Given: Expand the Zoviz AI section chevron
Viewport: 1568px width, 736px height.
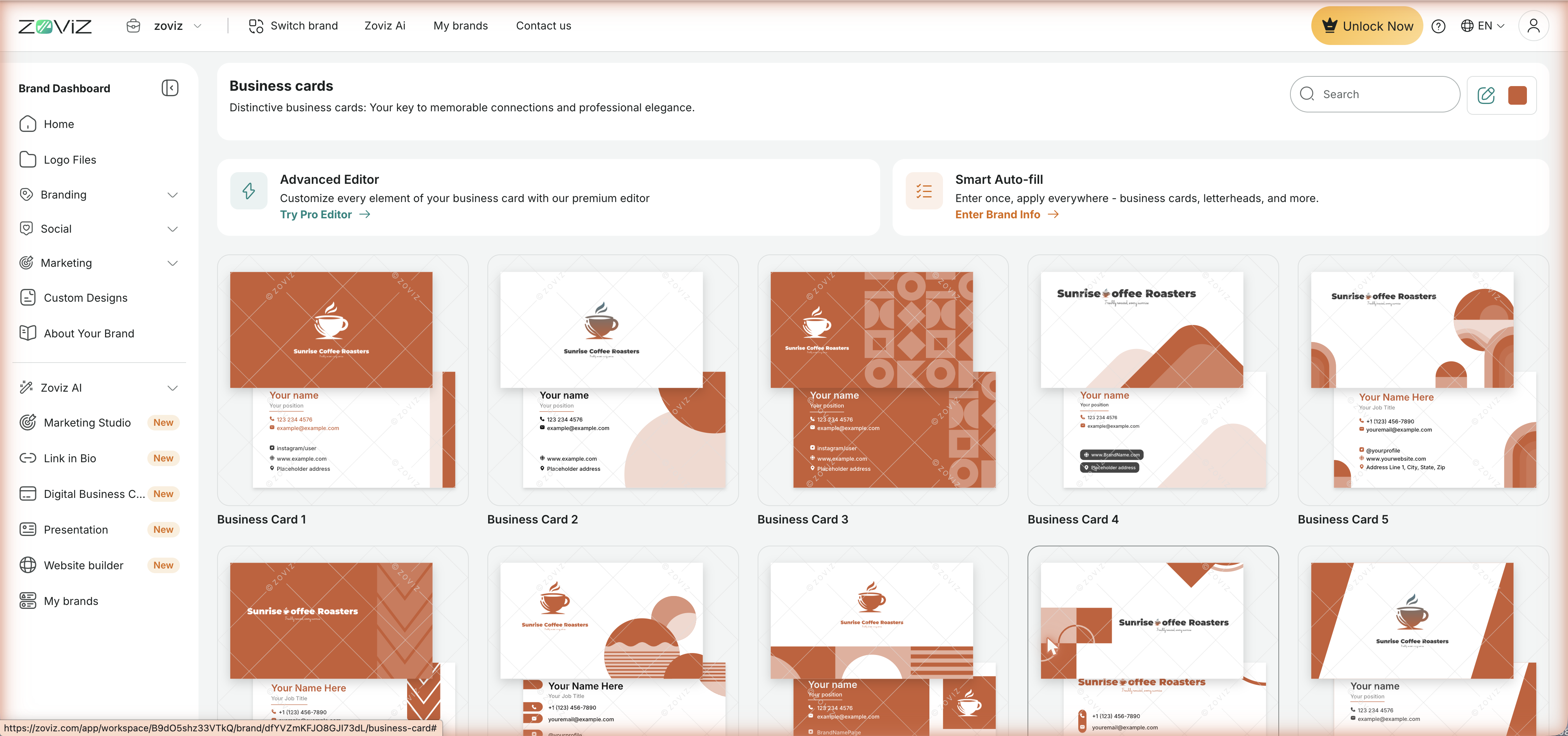Looking at the screenshot, I should [172, 388].
